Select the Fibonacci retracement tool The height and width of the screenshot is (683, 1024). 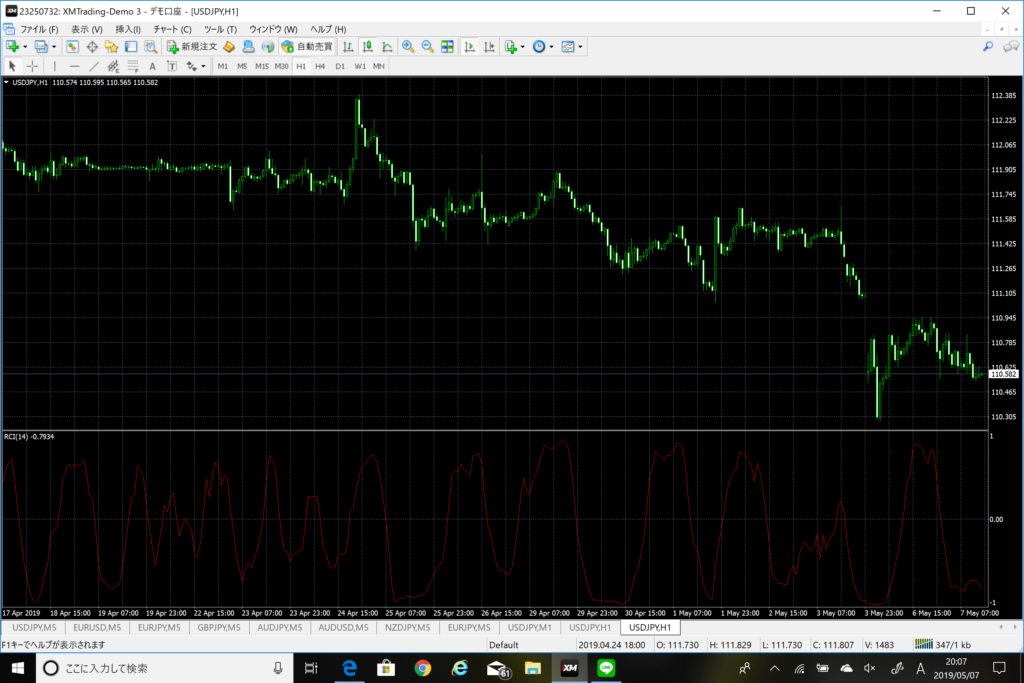pos(133,66)
